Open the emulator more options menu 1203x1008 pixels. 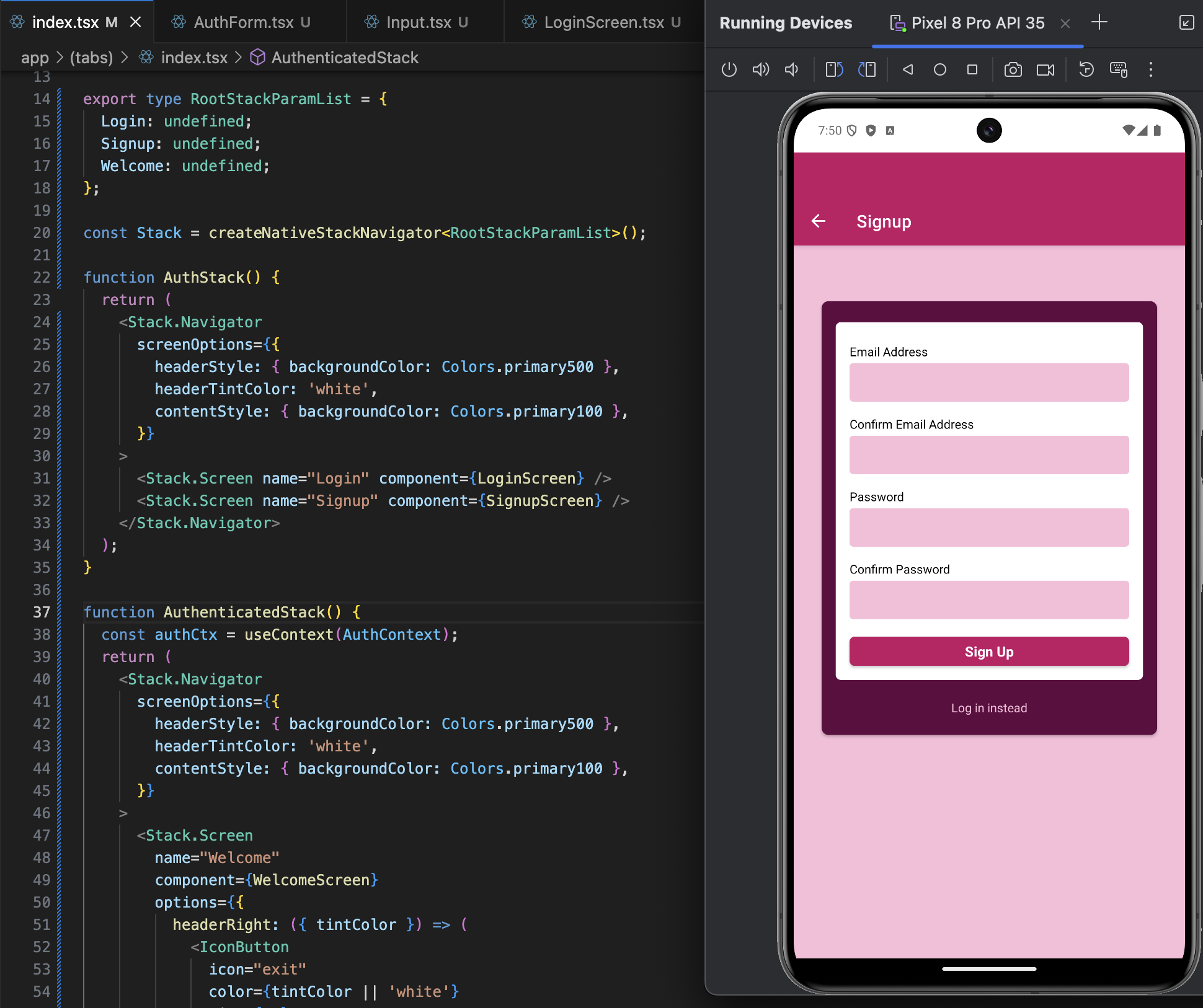click(x=1151, y=69)
